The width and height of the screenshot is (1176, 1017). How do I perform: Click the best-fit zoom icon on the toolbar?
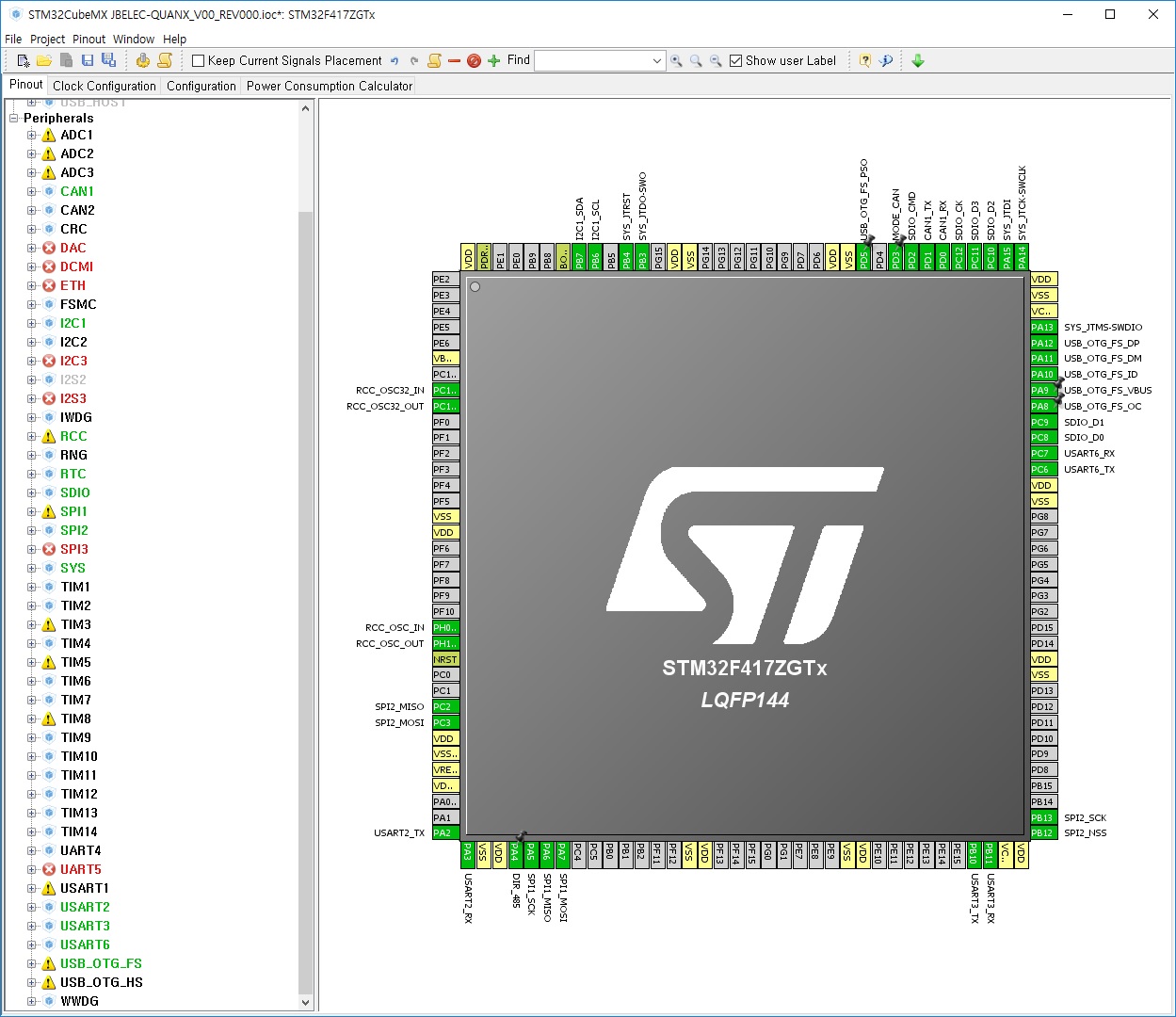697,60
